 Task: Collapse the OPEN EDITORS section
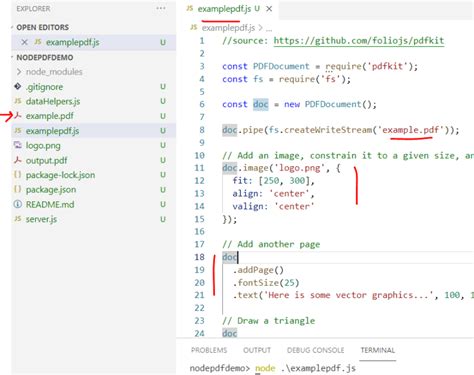42,27
